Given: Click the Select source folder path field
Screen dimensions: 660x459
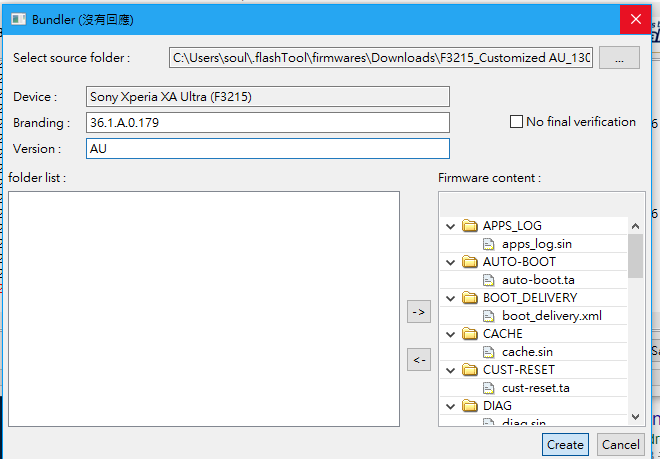Looking at the screenshot, I should tap(381, 58).
